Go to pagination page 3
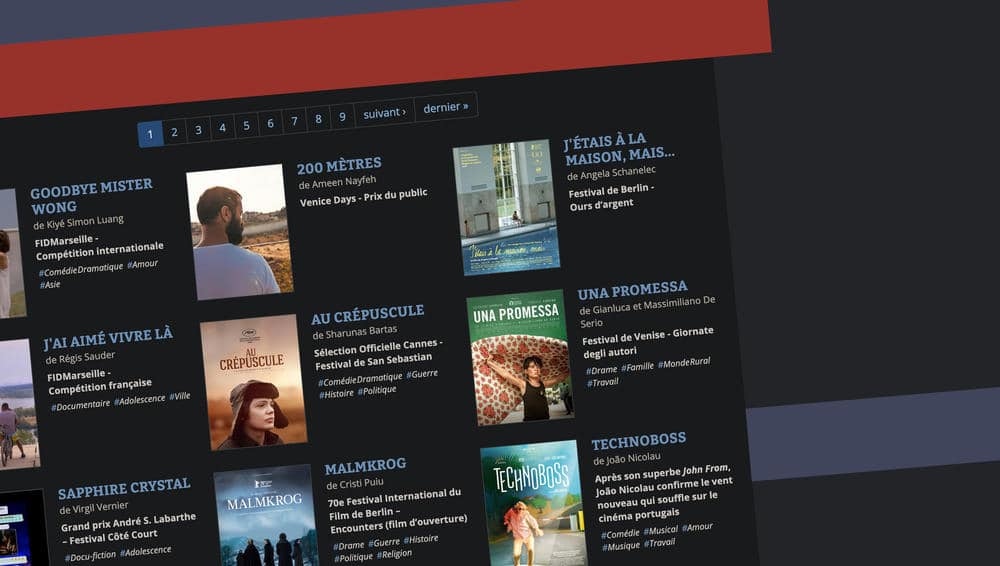The image size is (1000, 566). click(198, 130)
